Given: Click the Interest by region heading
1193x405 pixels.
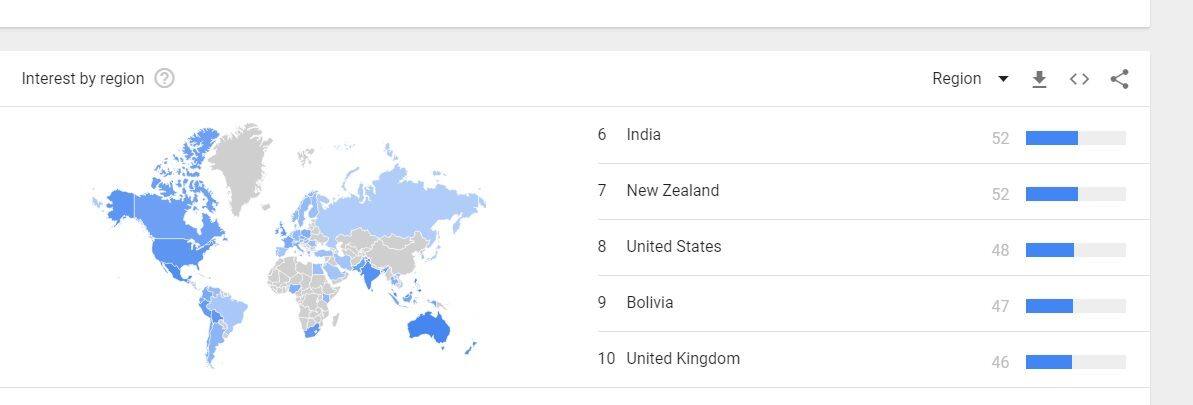Looking at the screenshot, I should coord(83,78).
